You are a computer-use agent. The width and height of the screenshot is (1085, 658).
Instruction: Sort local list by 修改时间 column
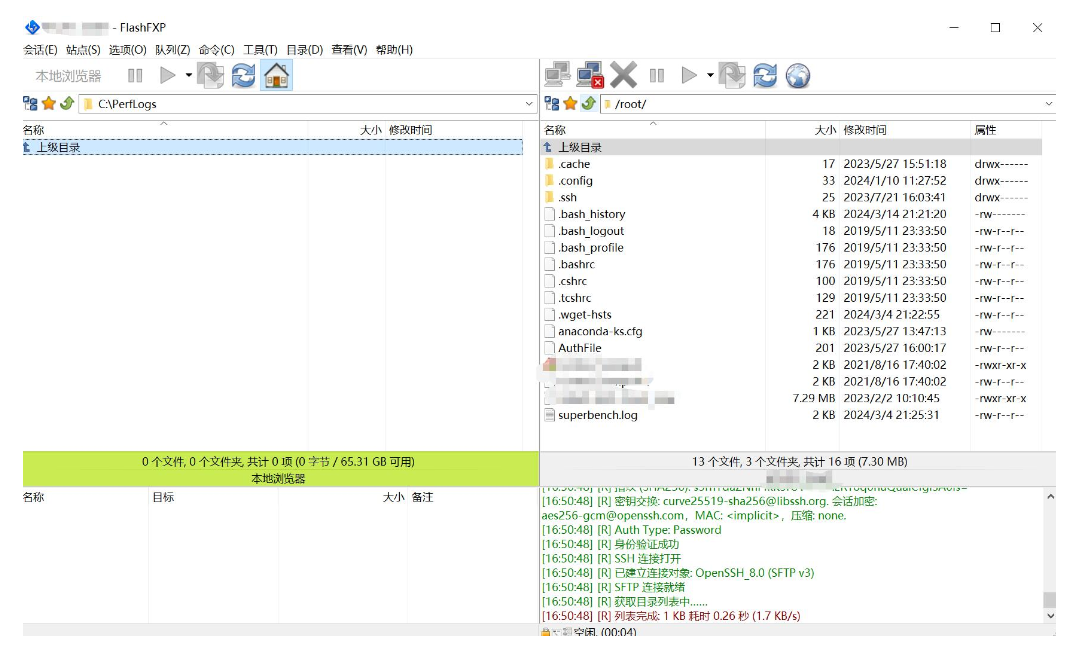(454, 130)
